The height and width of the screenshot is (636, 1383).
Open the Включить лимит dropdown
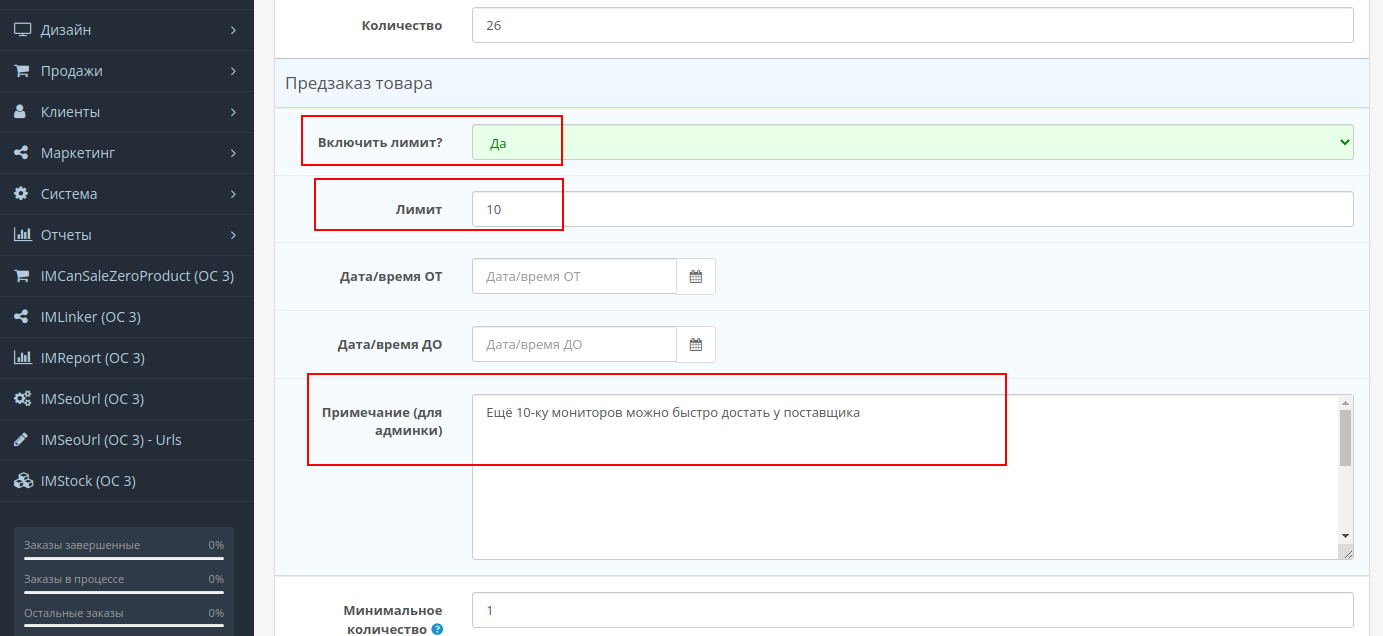(913, 142)
